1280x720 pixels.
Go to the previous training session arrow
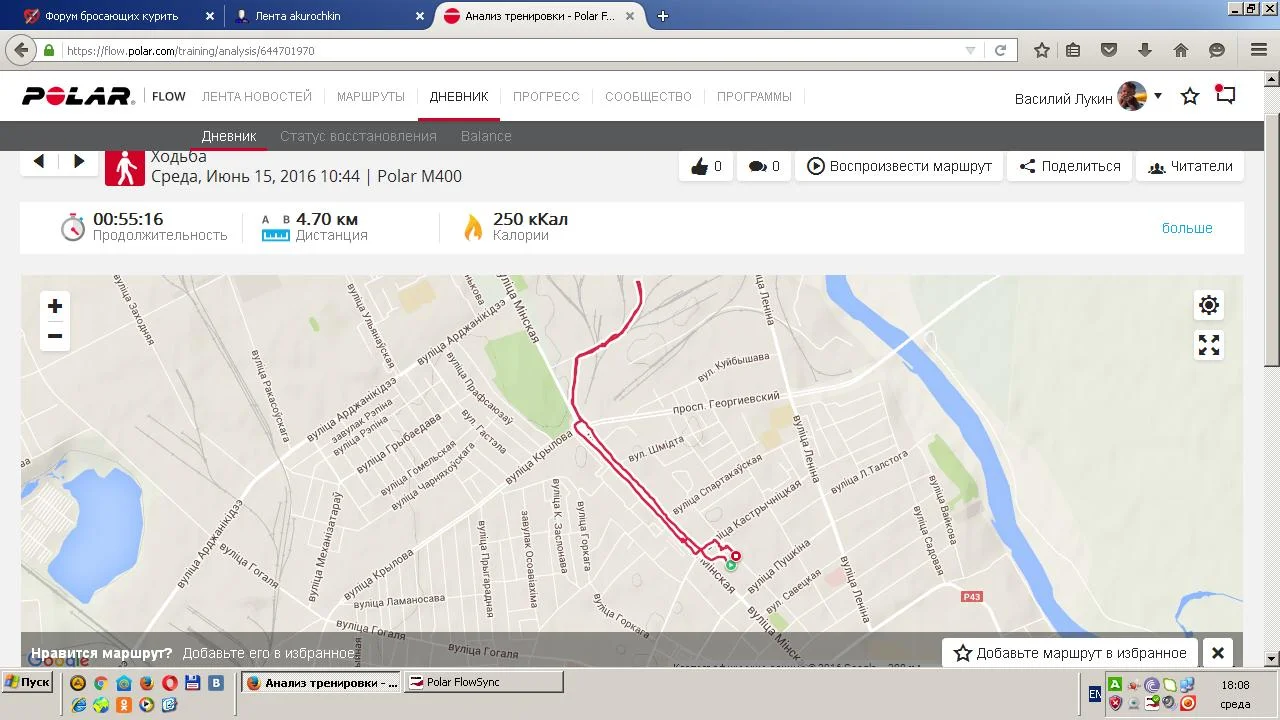(39, 161)
